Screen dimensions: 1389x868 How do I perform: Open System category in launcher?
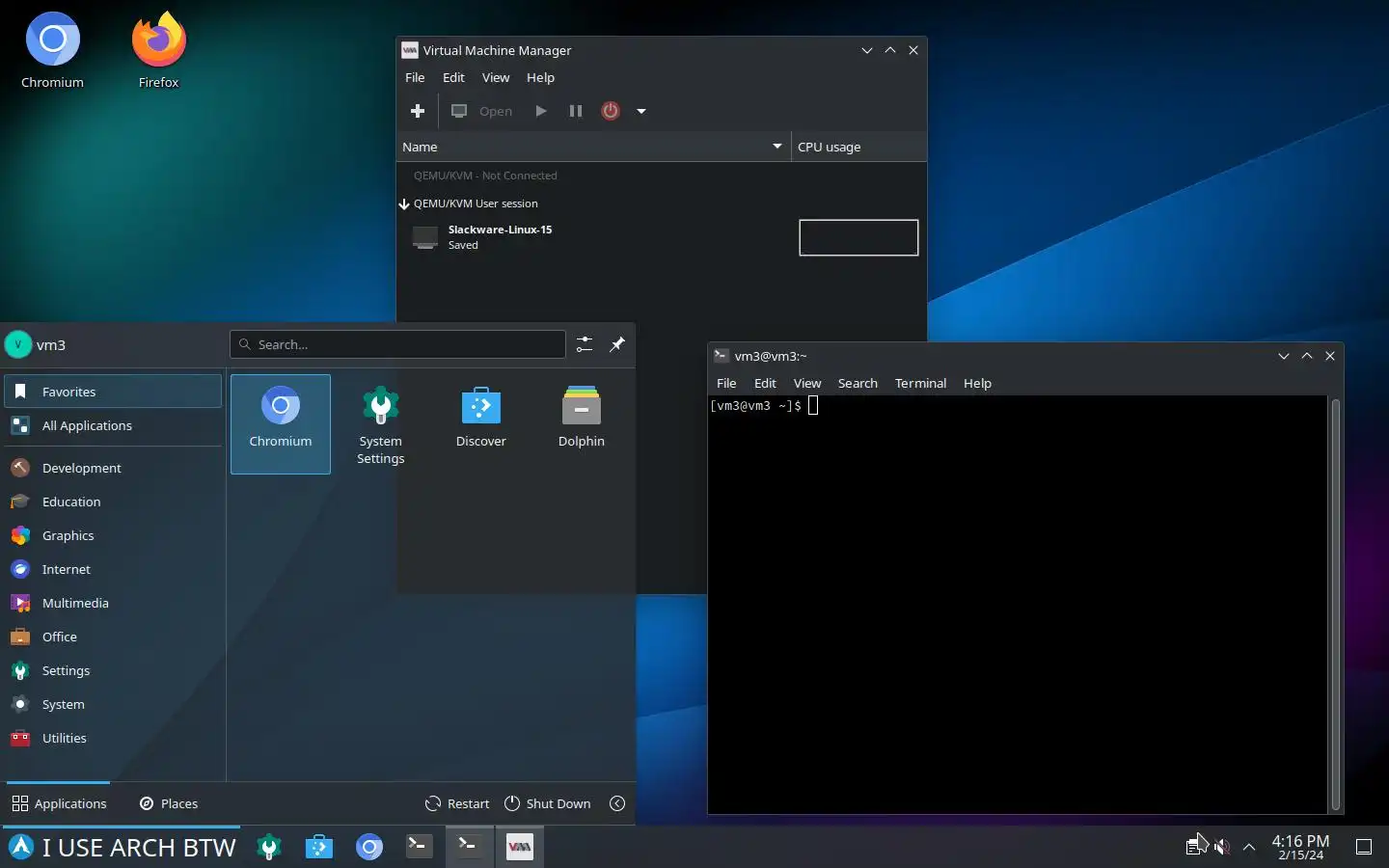[113, 704]
